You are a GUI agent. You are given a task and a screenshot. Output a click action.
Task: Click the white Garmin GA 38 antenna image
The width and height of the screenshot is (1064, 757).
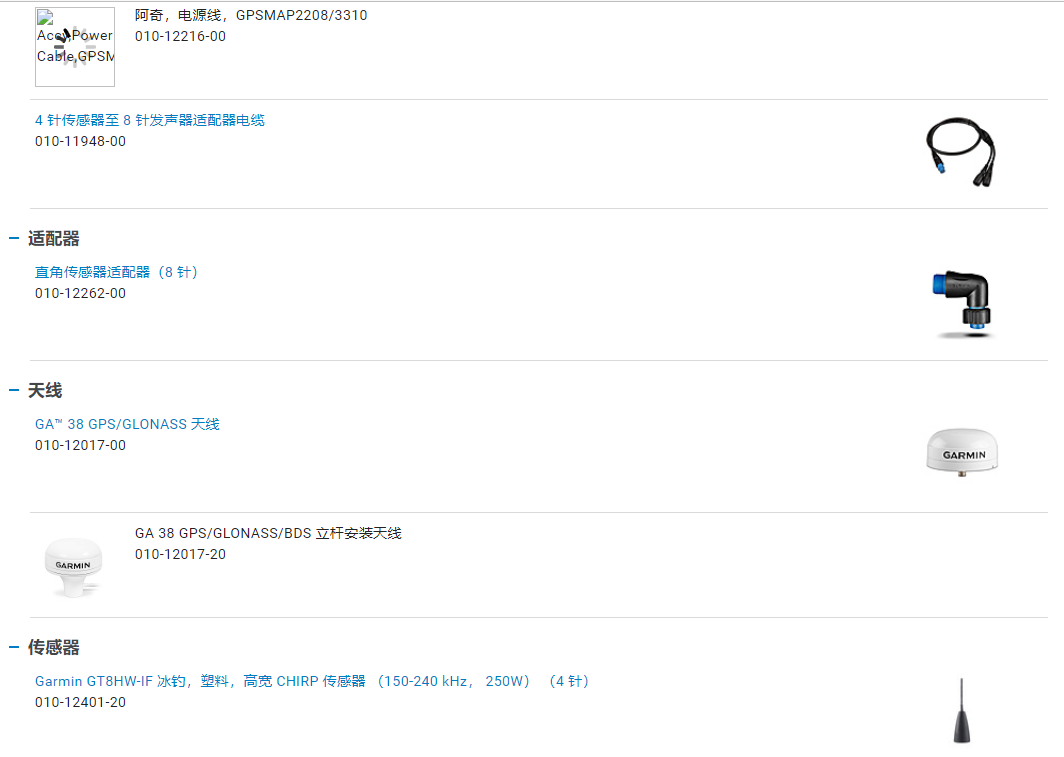962,452
